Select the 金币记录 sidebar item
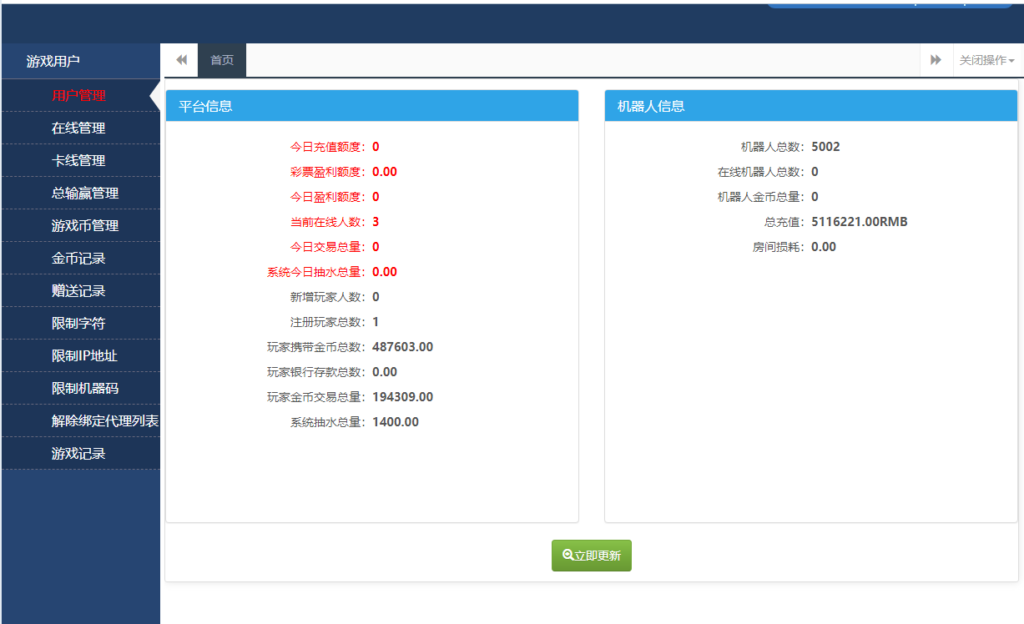 click(80, 258)
